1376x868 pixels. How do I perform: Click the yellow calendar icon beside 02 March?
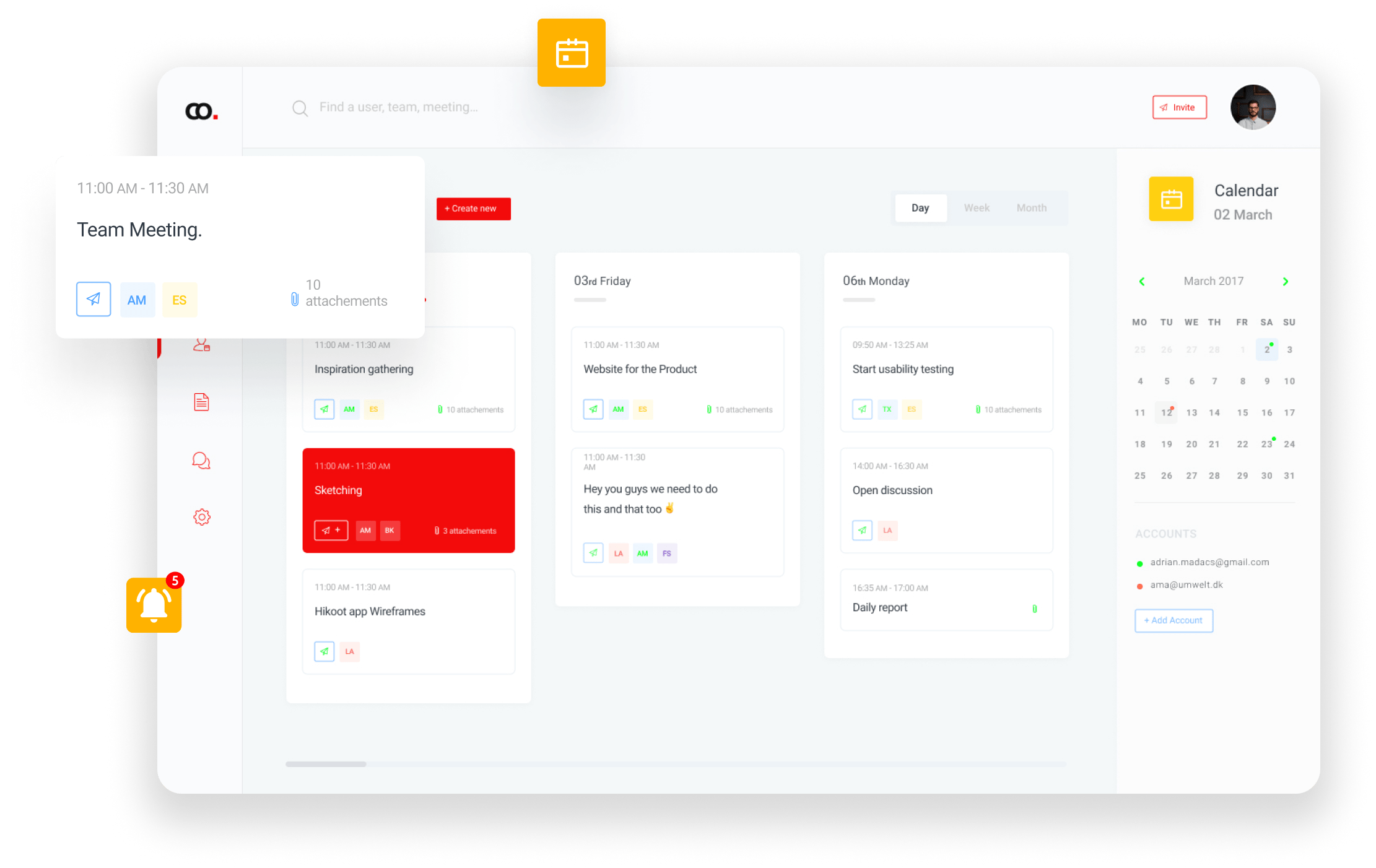click(x=1170, y=199)
